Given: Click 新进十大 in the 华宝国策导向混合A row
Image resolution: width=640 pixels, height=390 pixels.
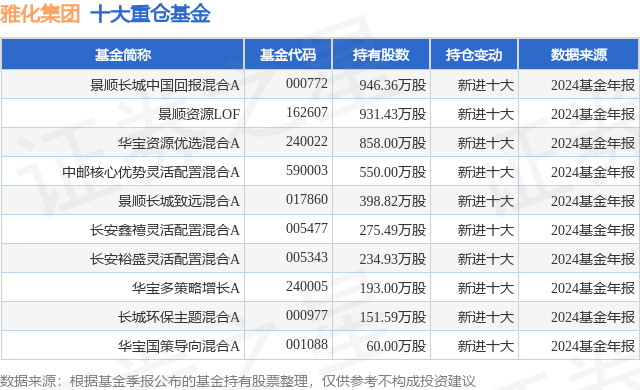Looking at the screenshot, I should 485,346.
